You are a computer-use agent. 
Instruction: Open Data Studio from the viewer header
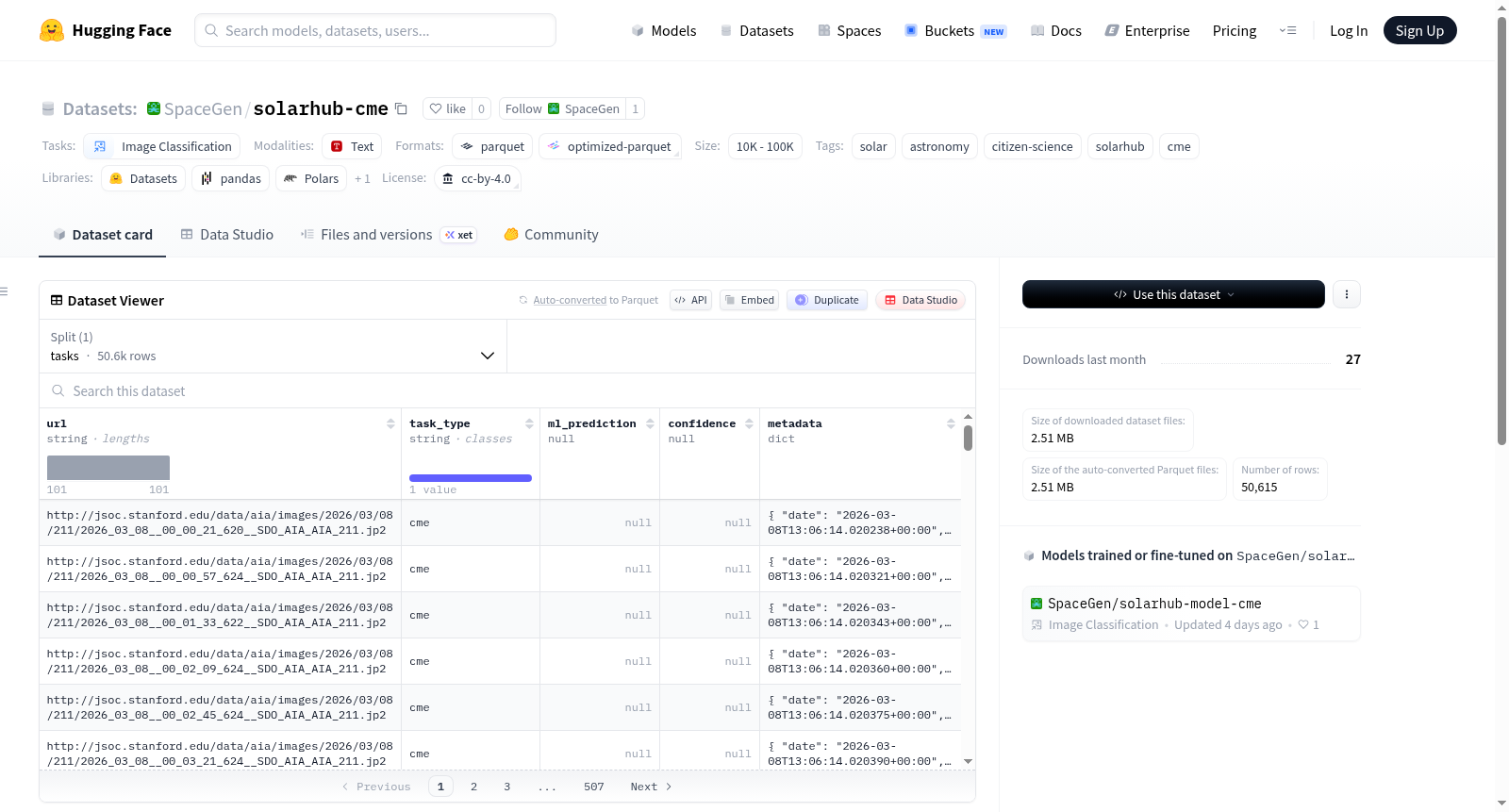(x=920, y=300)
